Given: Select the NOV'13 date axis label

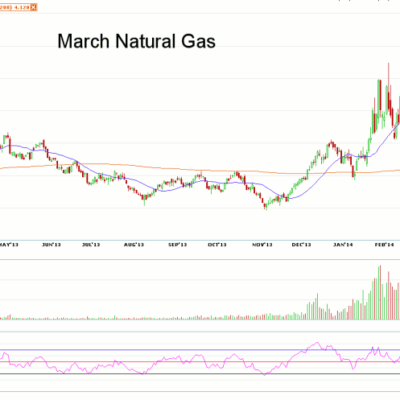Looking at the screenshot, I should click(262, 245).
